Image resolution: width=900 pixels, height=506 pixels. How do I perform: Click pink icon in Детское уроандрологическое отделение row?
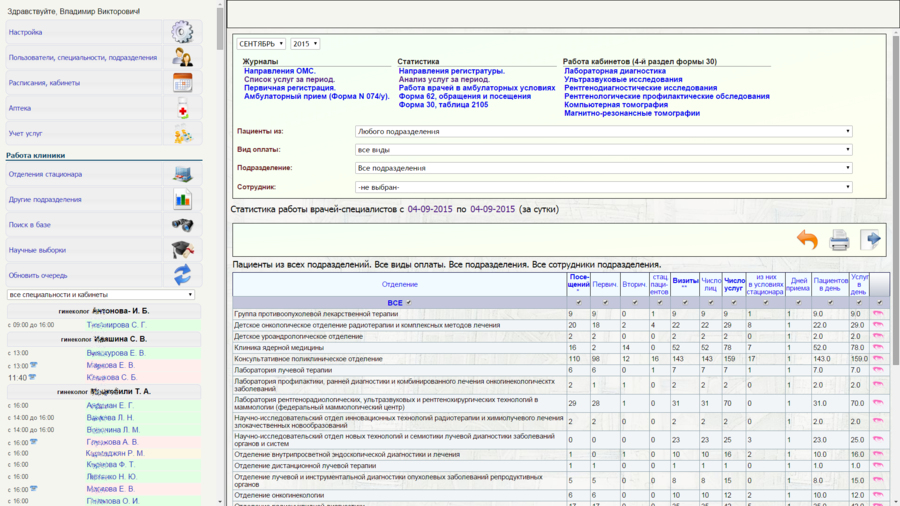click(878, 336)
